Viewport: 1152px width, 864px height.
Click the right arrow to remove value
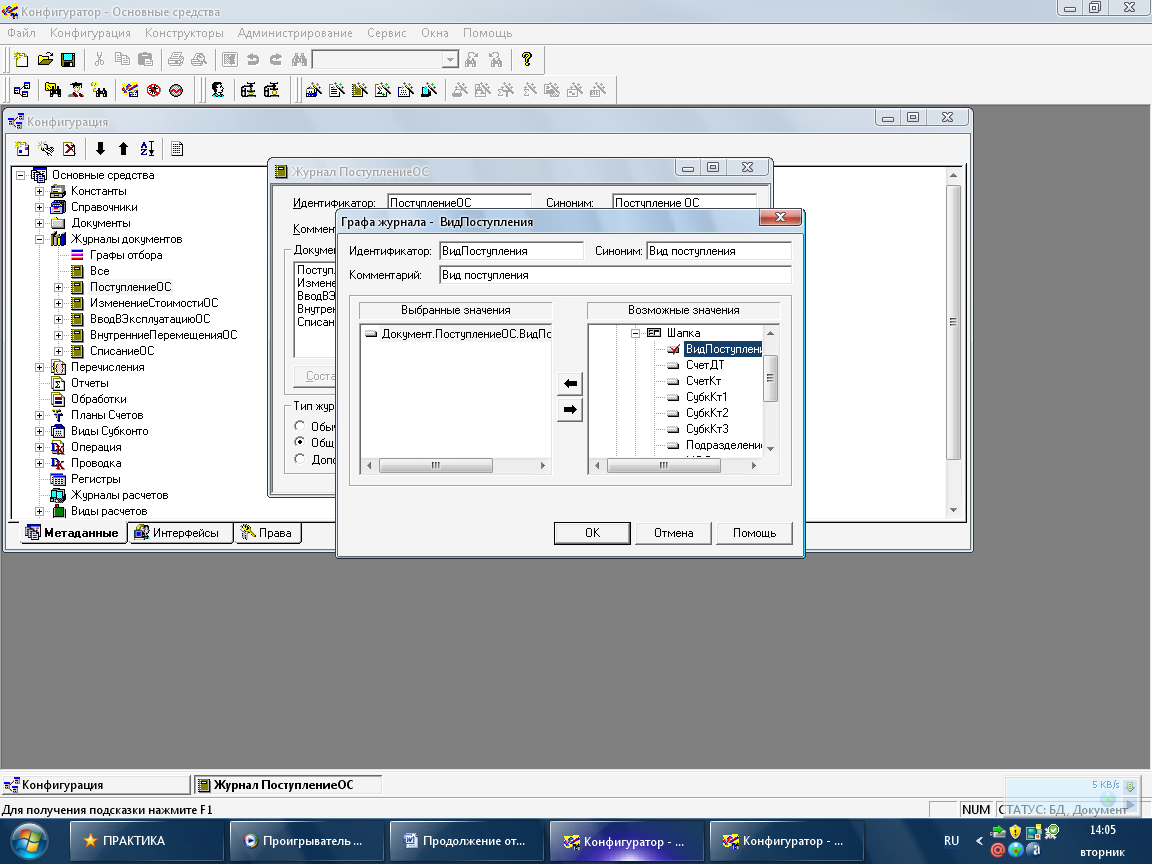[x=570, y=410]
